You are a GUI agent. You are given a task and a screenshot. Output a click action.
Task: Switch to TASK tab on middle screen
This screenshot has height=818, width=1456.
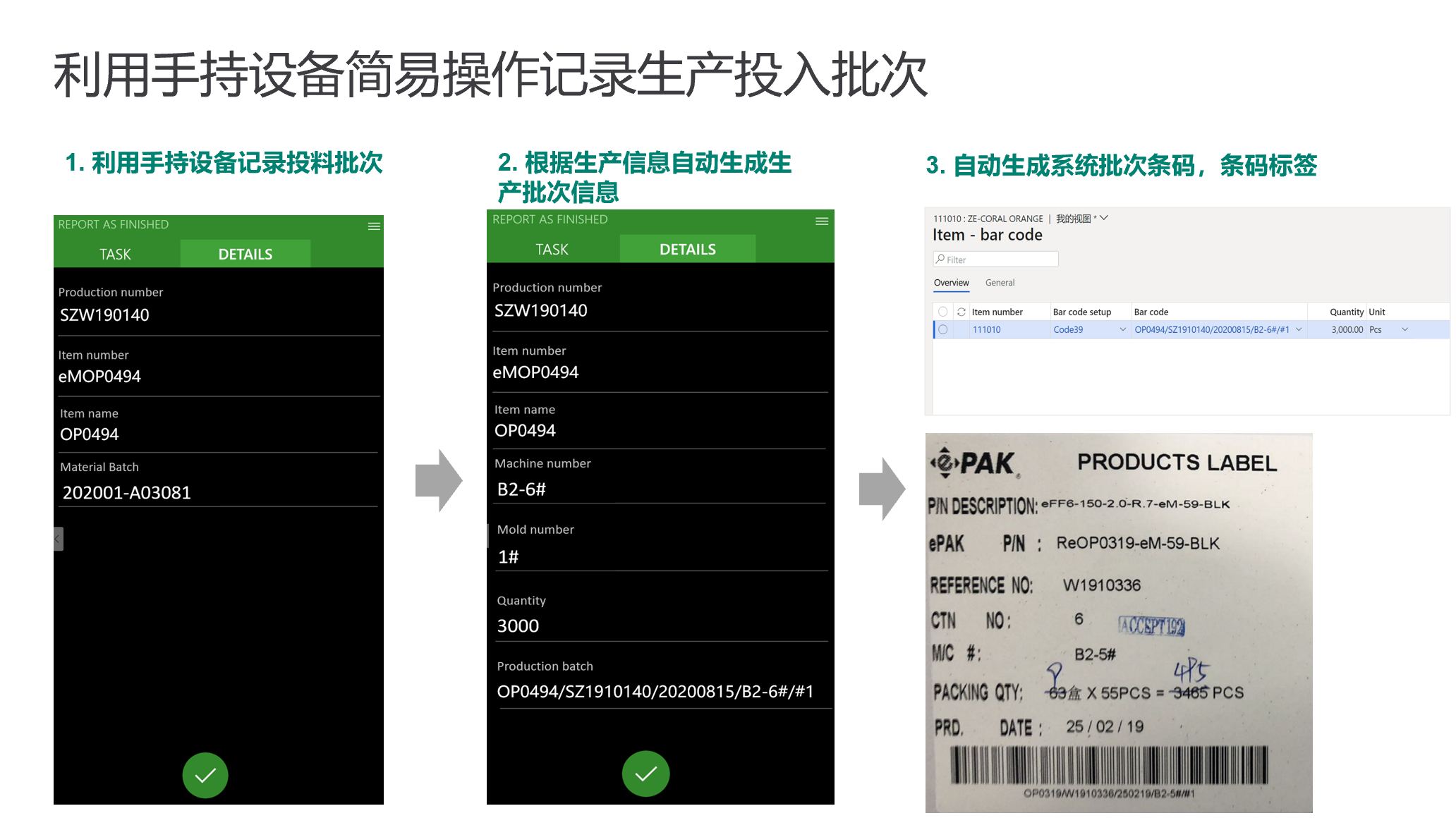[552, 249]
